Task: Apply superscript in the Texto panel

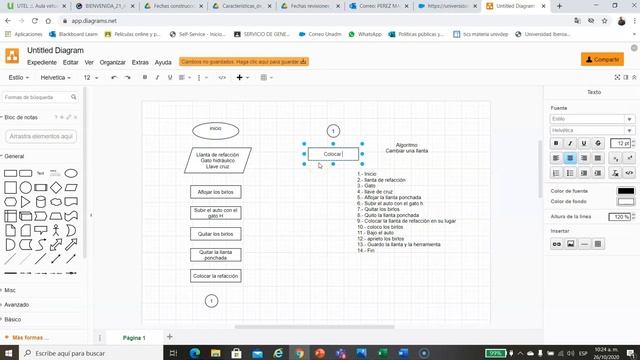Action: pyautogui.click(x=629, y=158)
